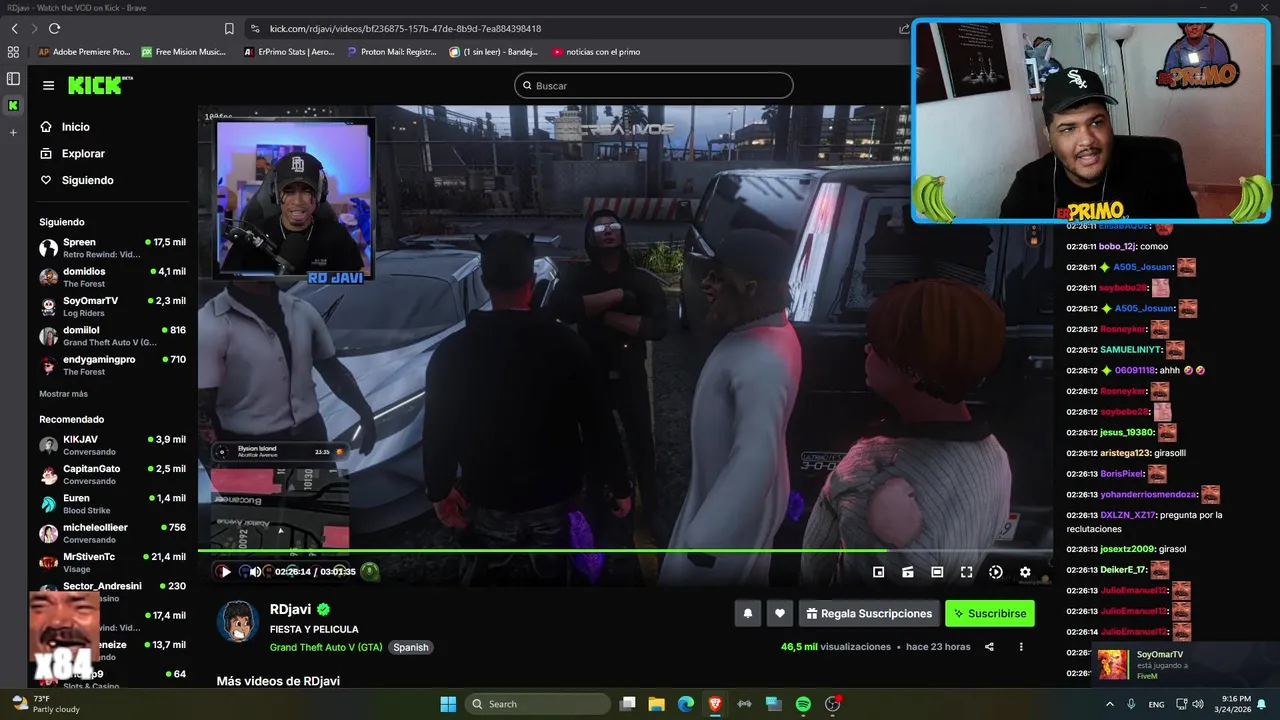Open Adobe Premiere Pro bookmark

[85, 52]
